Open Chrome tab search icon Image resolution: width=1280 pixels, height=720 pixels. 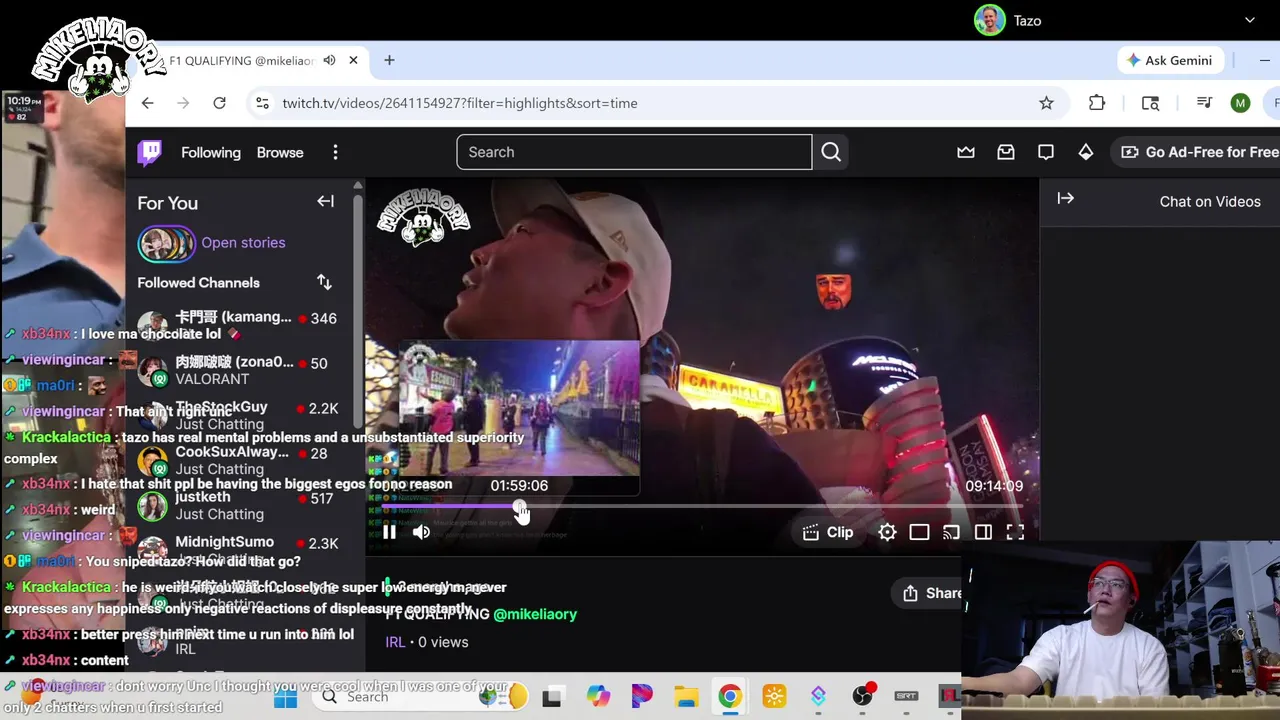(x=1150, y=103)
